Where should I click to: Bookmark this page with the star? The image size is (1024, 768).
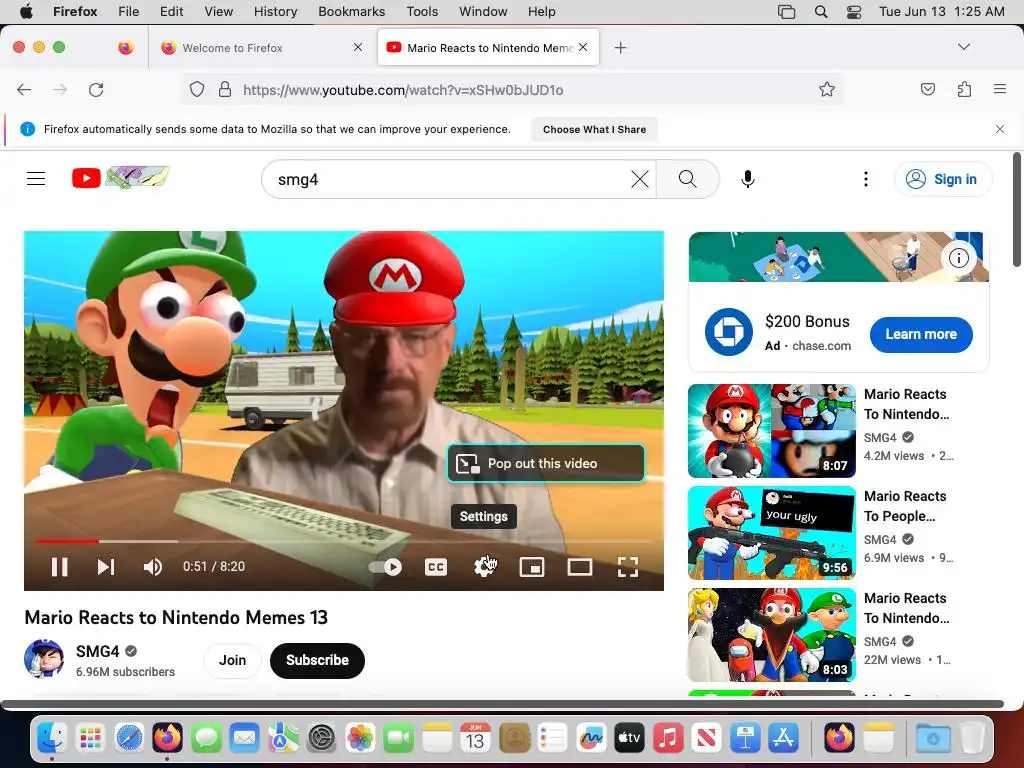827,89
